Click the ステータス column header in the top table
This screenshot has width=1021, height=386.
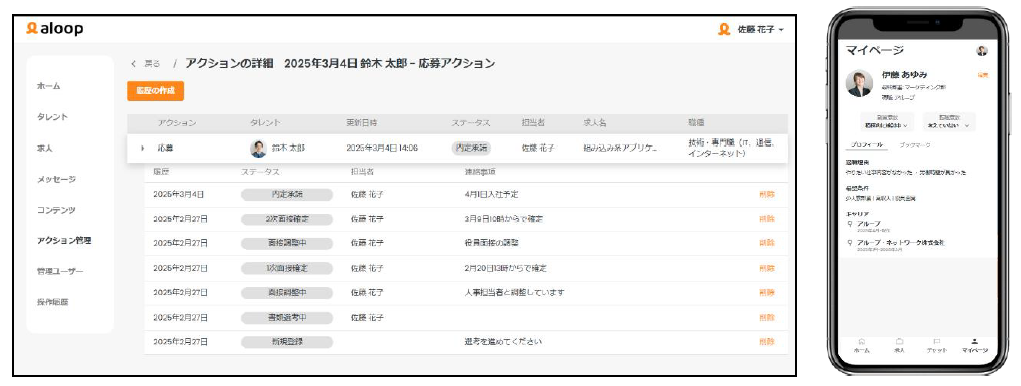[471, 122]
